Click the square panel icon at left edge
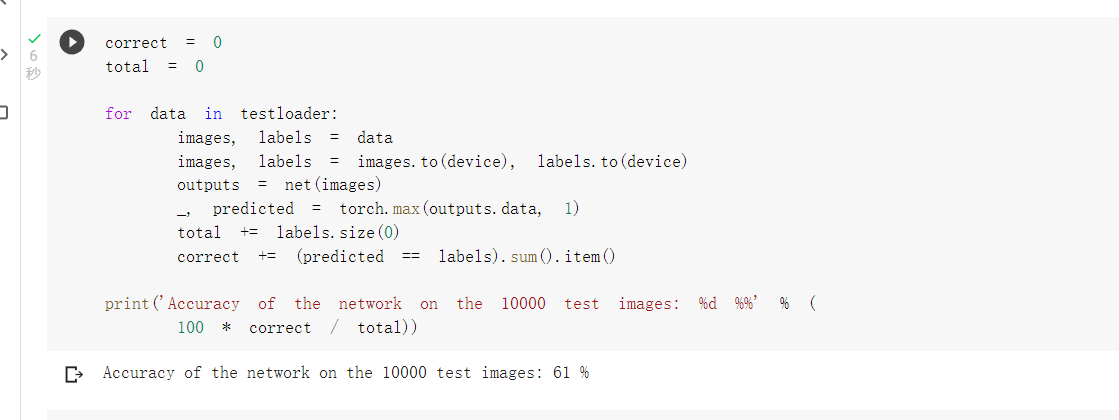 click(3, 111)
